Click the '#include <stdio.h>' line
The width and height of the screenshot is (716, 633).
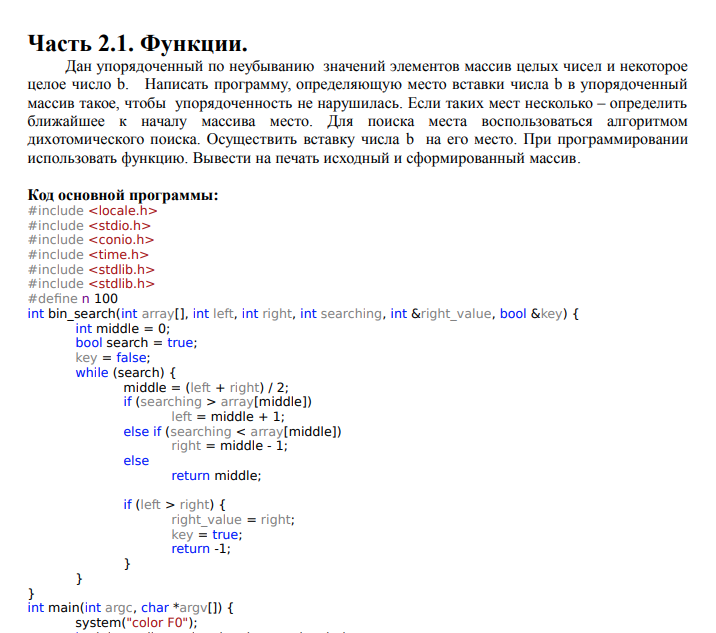(89, 226)
